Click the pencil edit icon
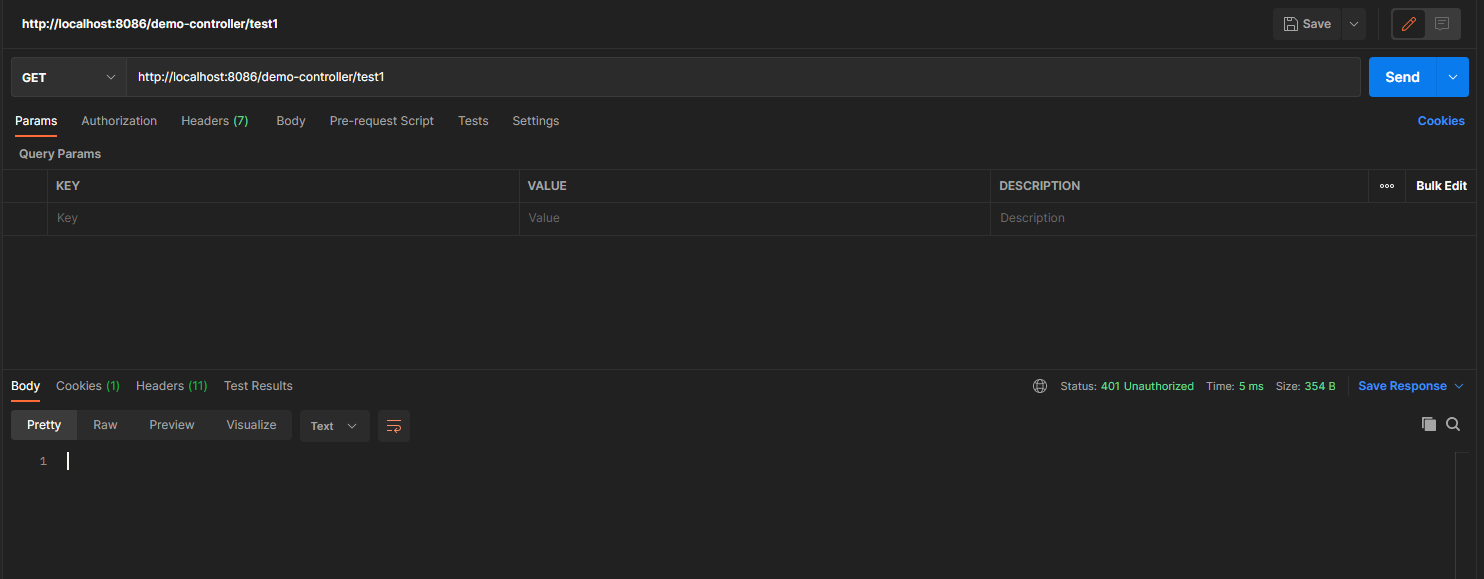The height and width of the screenshot is (579, 1484). (1409, 24)
